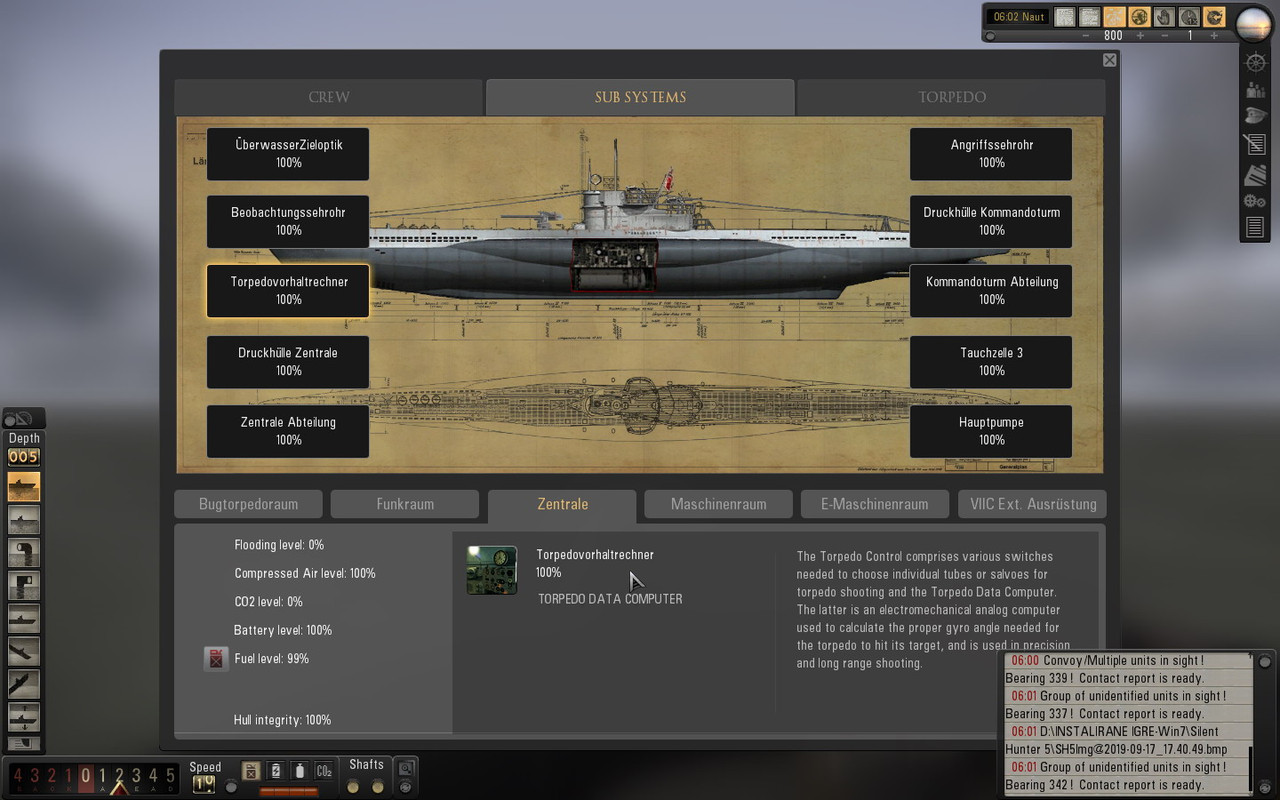Select the ÜberwasserZieloptik system
Viewport: 1280px width, 800px height.
pyautogui.click(x=288, y=154)
